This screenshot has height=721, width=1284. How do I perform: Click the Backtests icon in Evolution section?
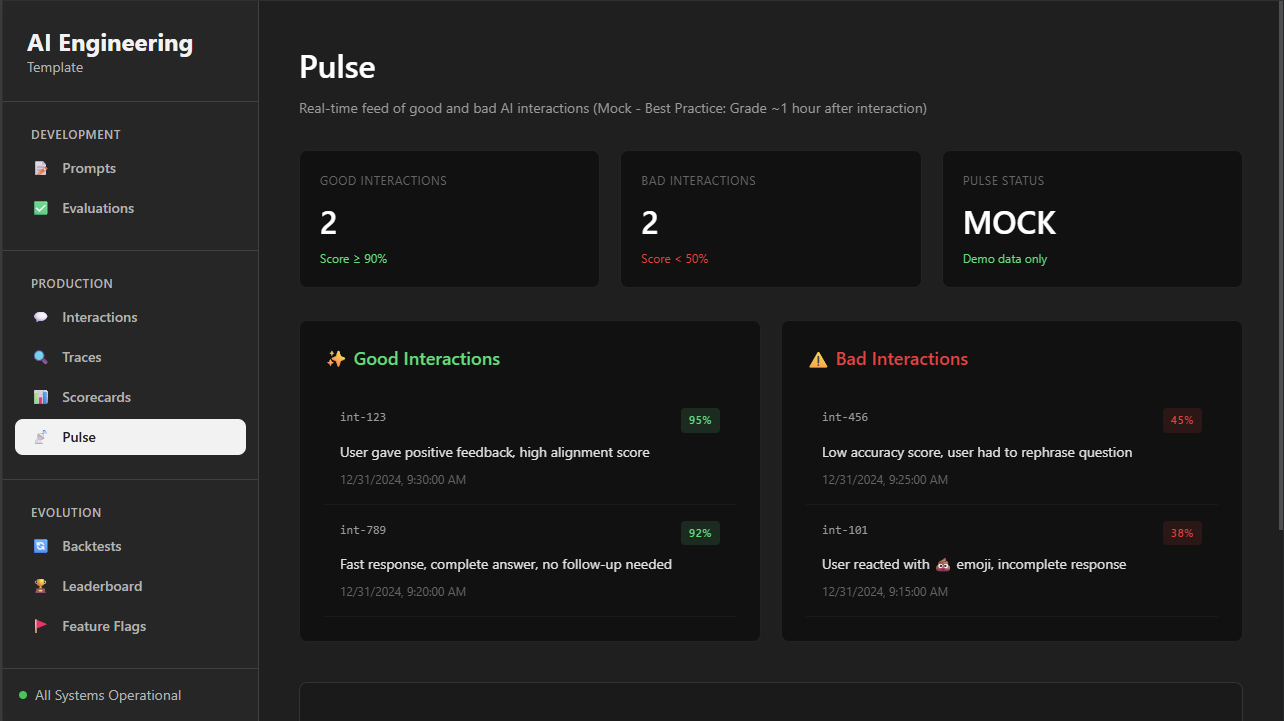coord(41,546)
